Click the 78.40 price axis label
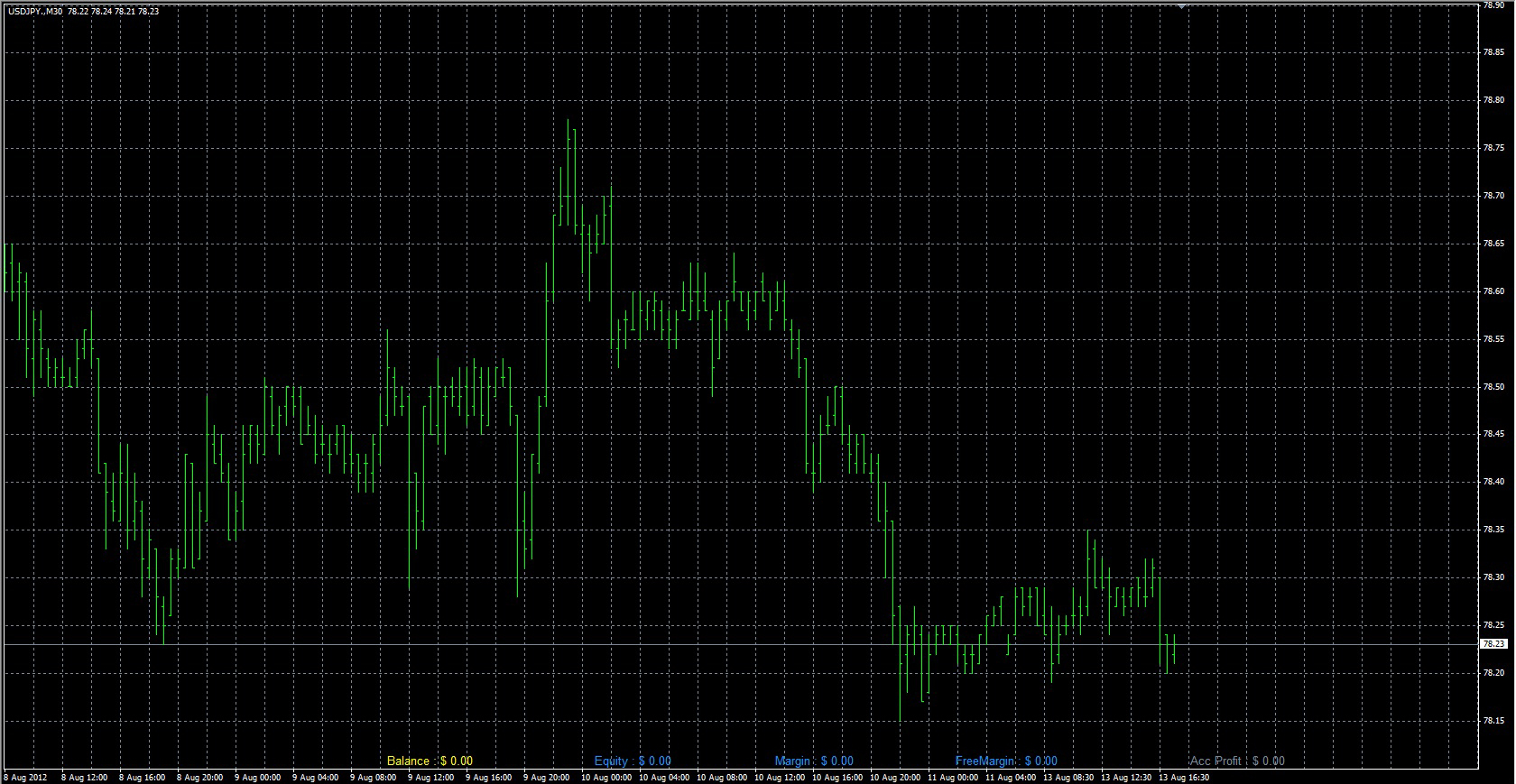This screenshot has height=784, width=1516. tap(1493, 482)
